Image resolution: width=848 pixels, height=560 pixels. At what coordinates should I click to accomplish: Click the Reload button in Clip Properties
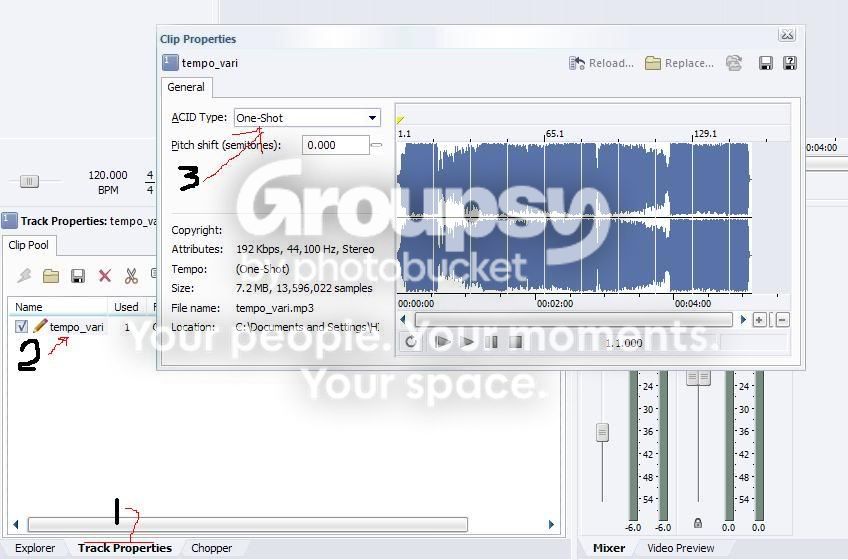tap(601, 63)
